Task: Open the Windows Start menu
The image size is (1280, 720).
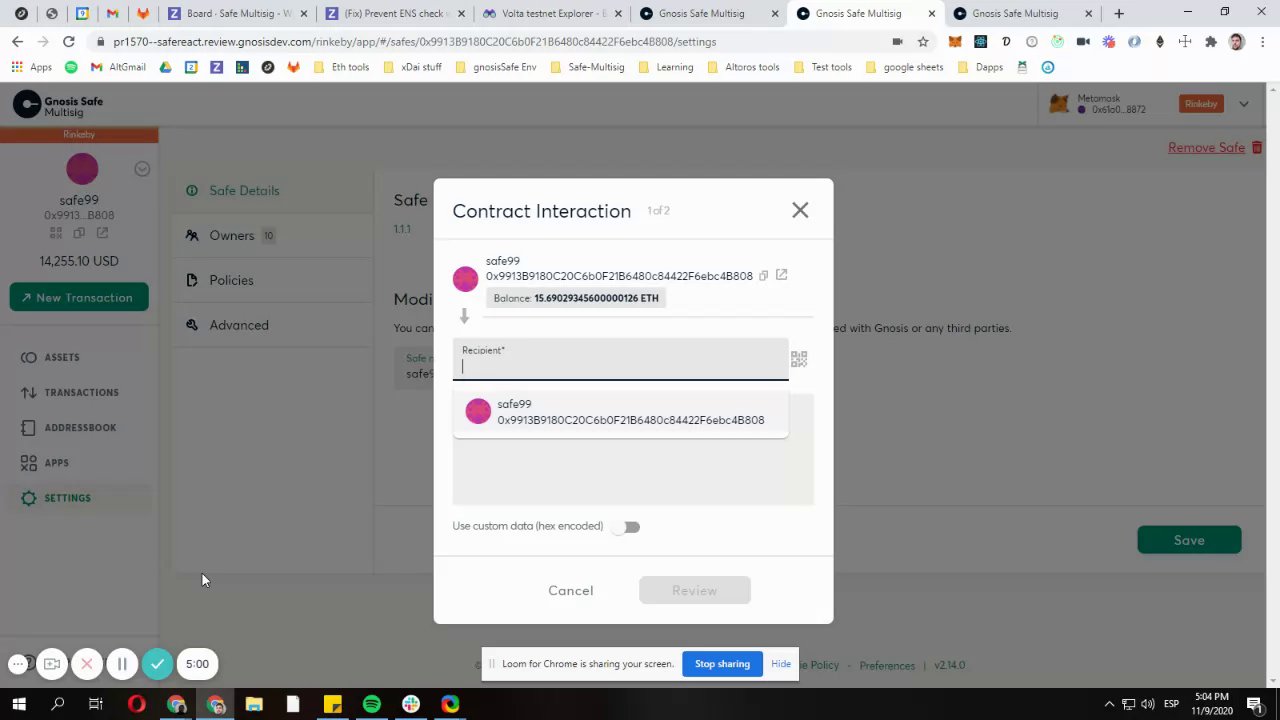Action: 19,704
